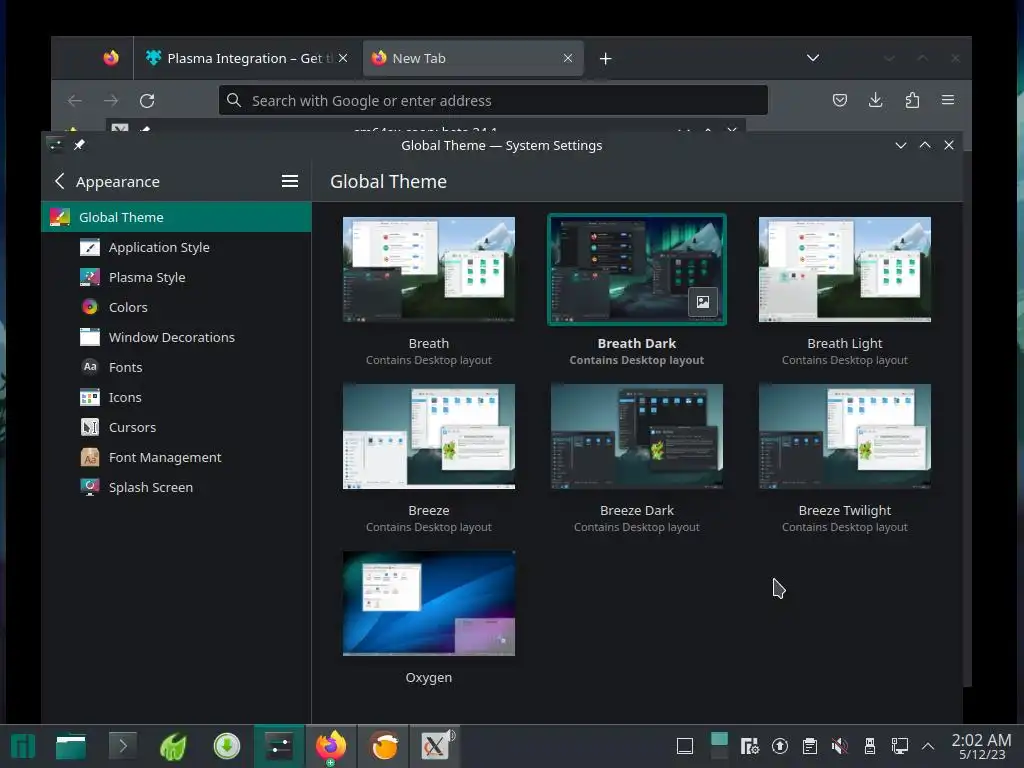List all Firefox tabs

(x=813, y=58)
